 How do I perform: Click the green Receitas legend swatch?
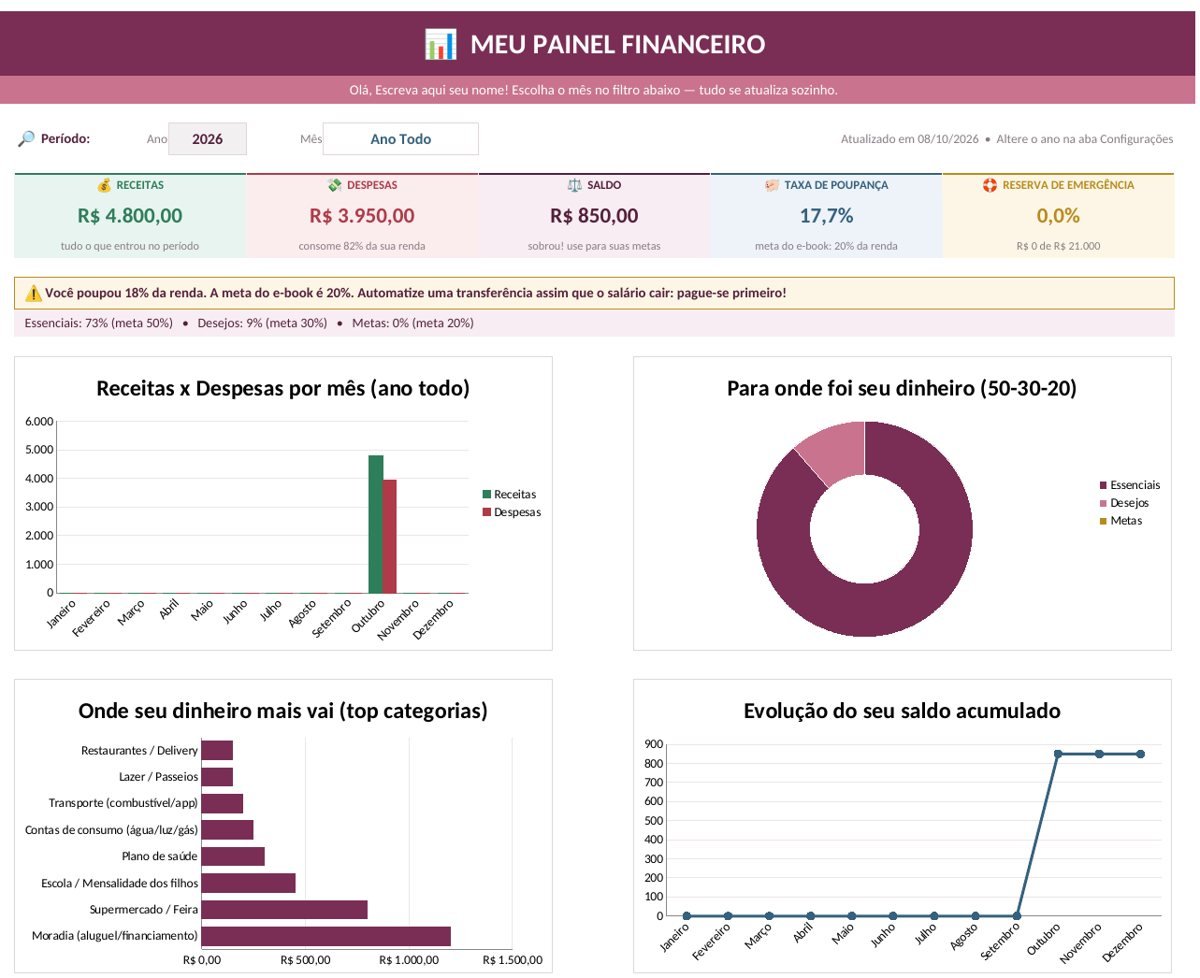point(487,494)
